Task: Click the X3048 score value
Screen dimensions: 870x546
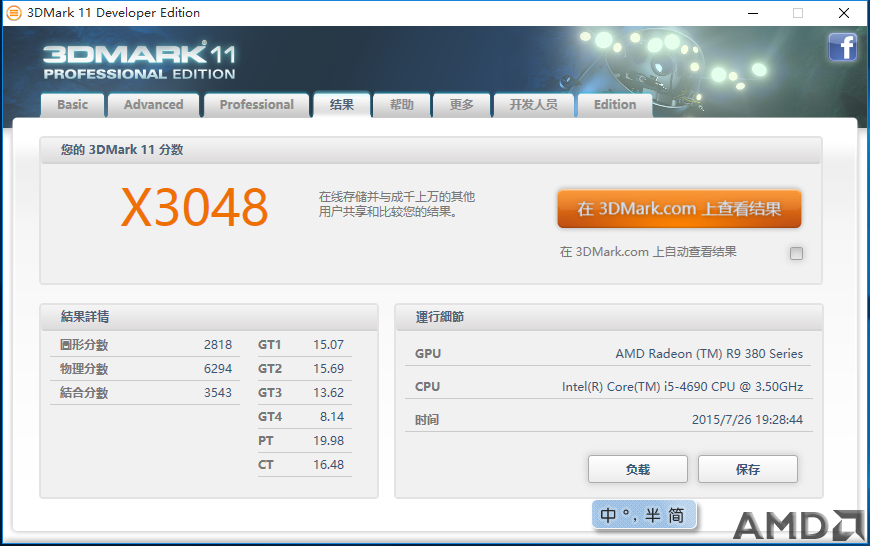Action: (194, 208)
